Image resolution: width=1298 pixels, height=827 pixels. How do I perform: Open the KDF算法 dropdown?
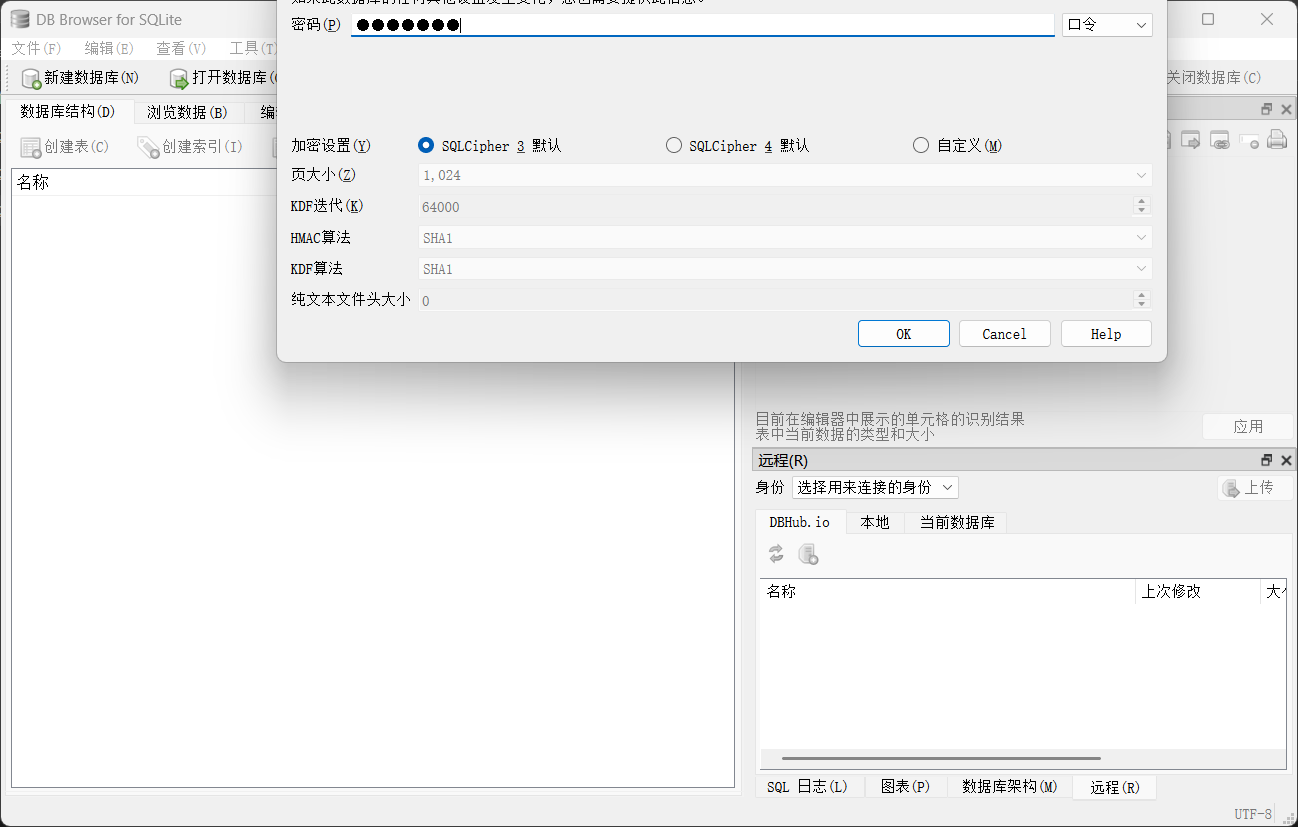[x=785, y=269]
